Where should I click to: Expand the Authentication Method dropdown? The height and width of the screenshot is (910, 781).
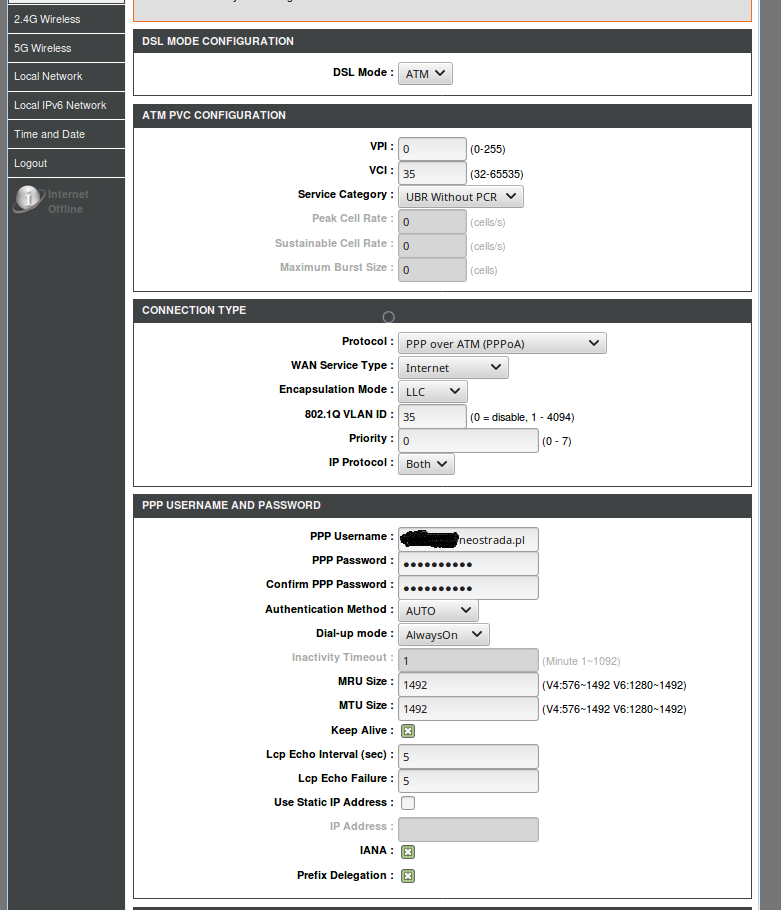pyautogui.click(x=438, y=610)
